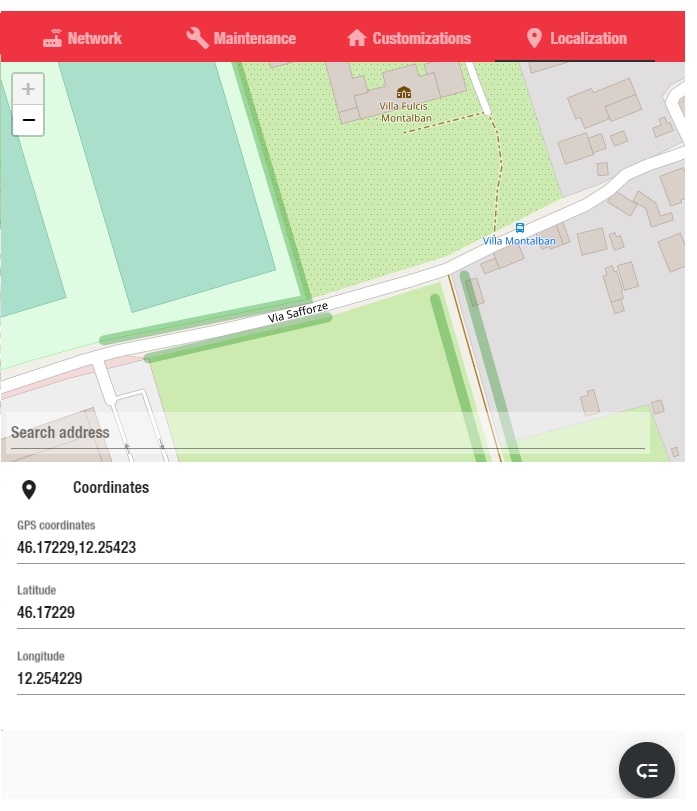This screenshot has width=697, height=811.
Task: Click the Villa Montalban stop label
Action: pyautogui.click(x=519, y=241)
